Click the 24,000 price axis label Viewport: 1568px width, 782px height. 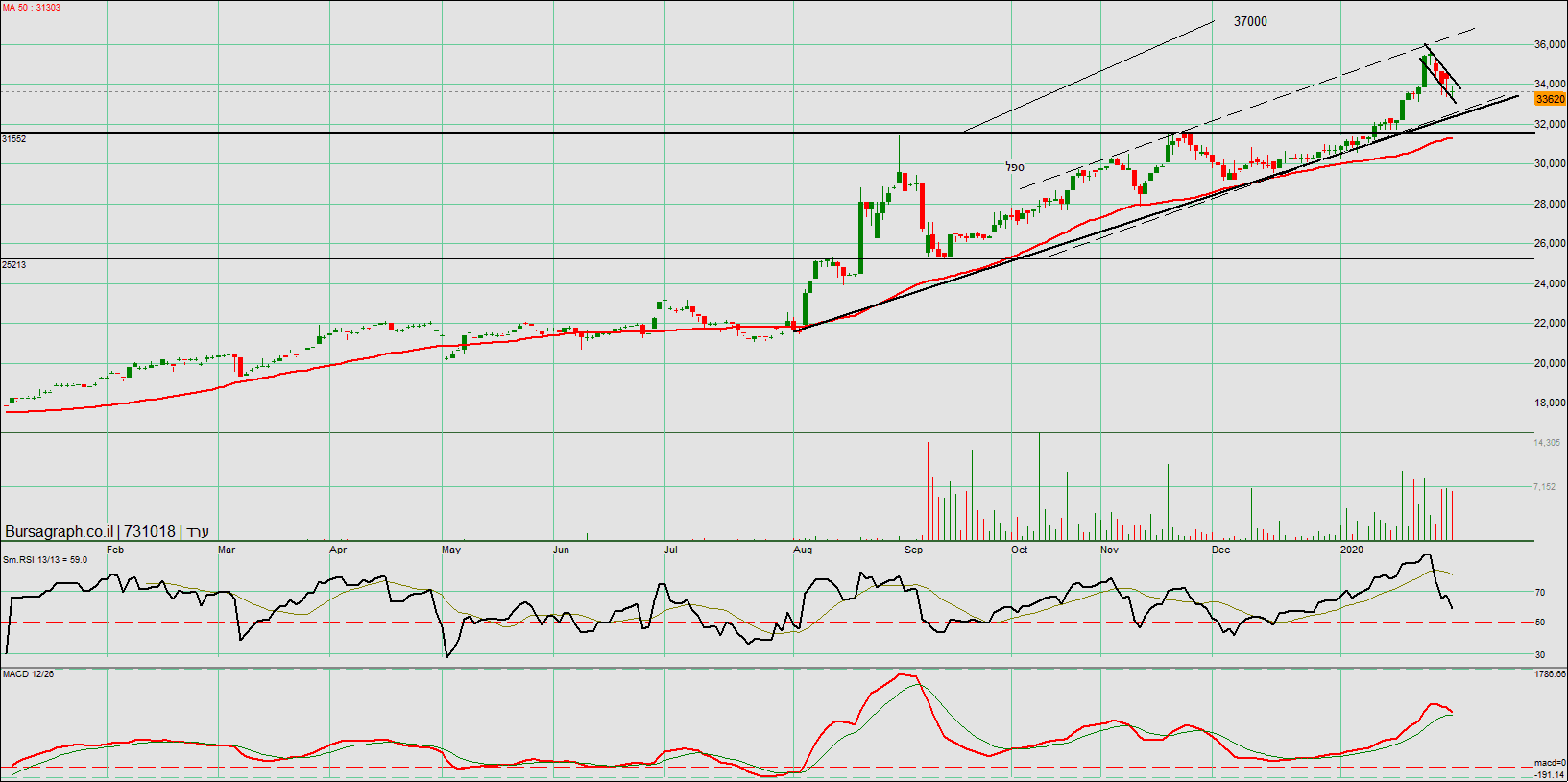coord(1550,283)
